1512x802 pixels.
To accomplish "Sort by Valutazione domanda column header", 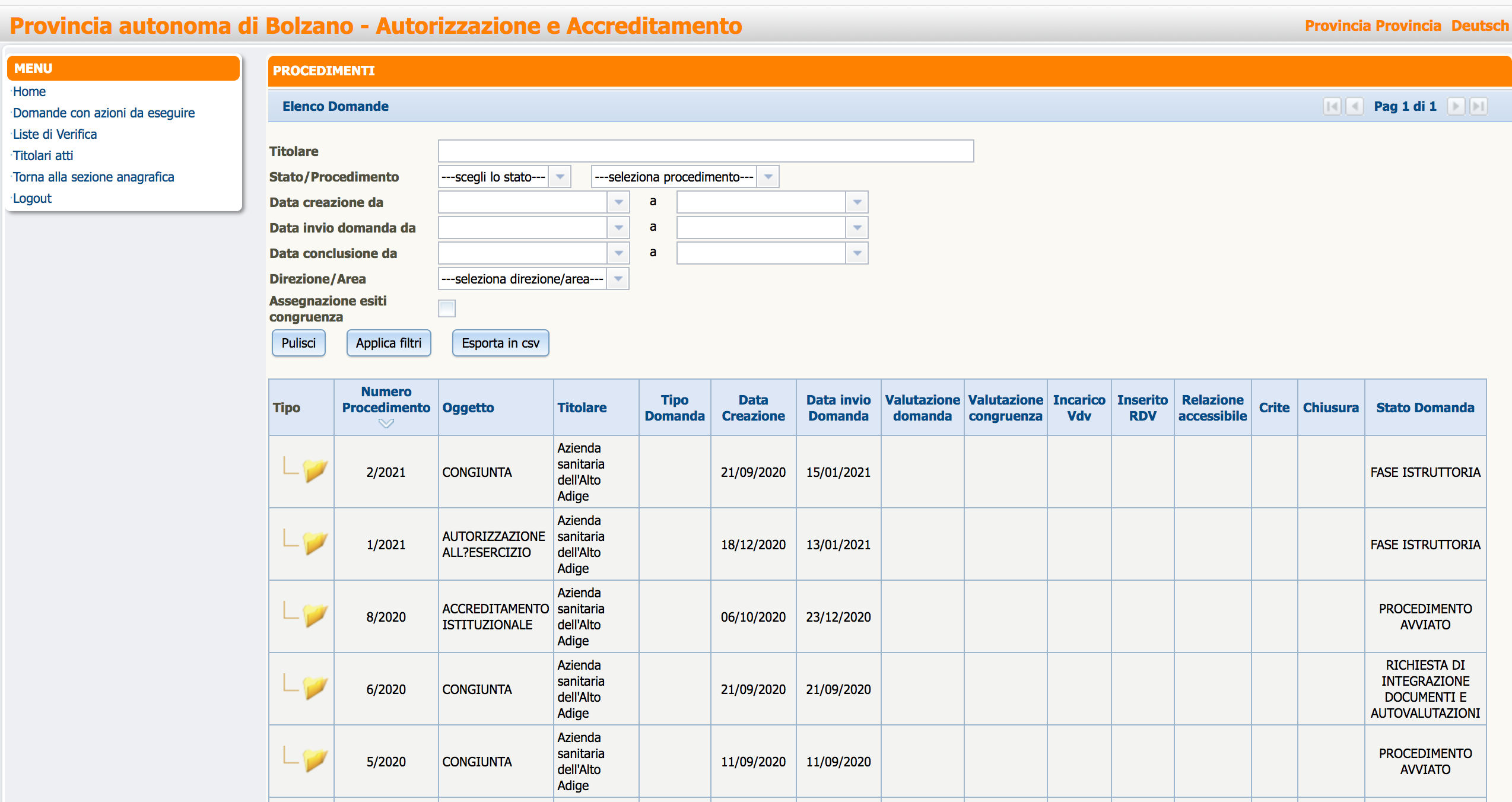I will click(x=922, y=408).
